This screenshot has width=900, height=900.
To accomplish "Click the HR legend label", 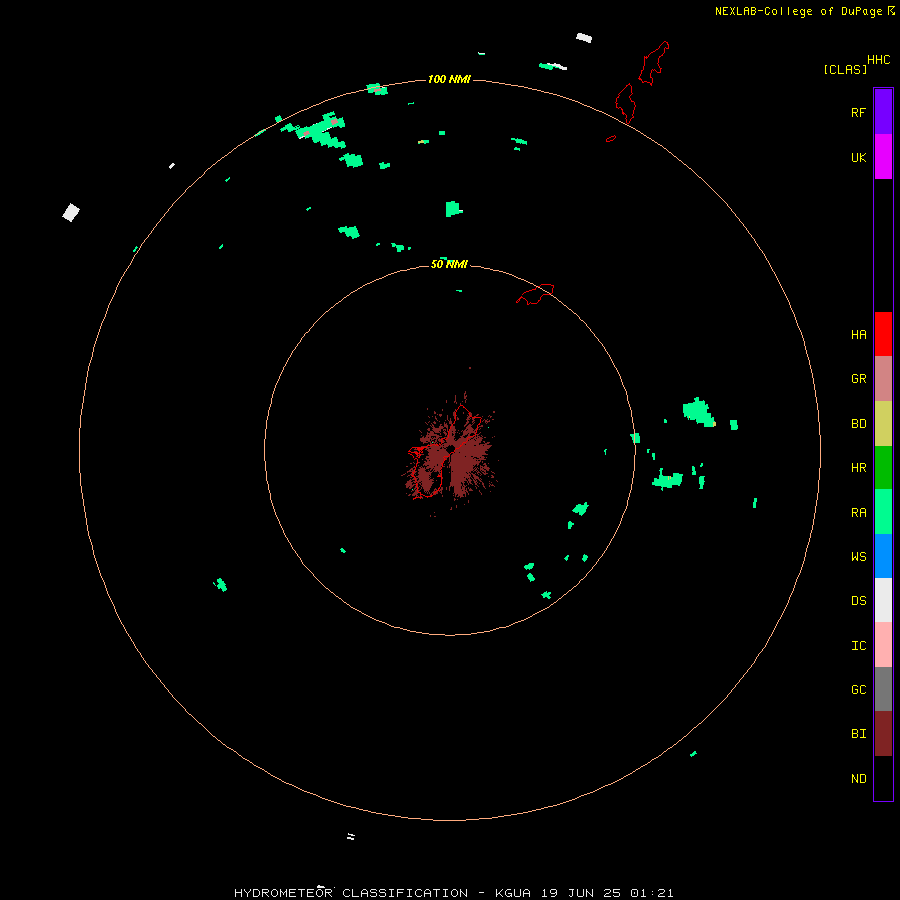I will tap(858, 468).
